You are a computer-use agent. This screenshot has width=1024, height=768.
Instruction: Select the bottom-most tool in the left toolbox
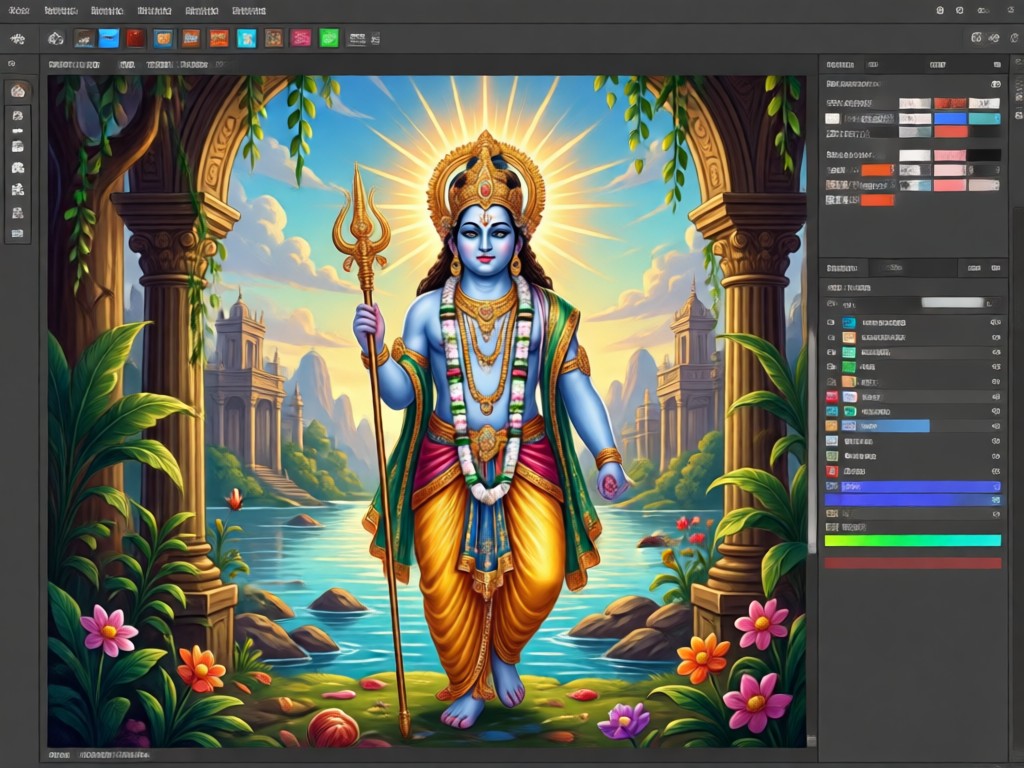tap(18, 233)
